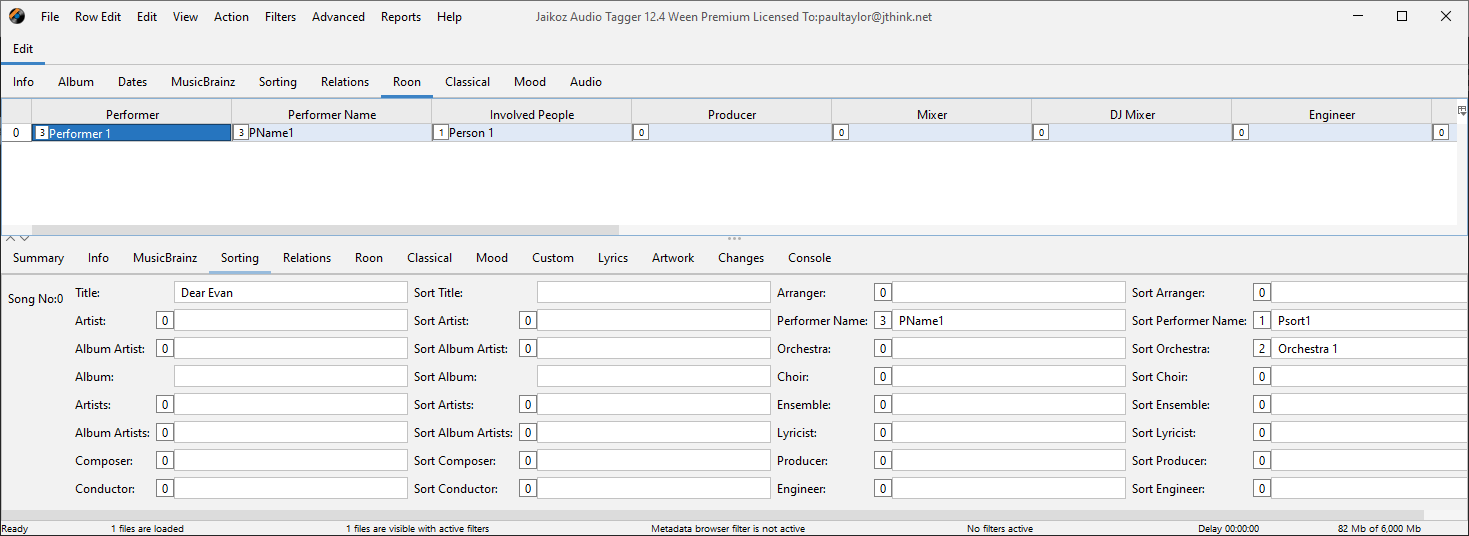
Task: Click into the Title field containing Dear Evan
Action: tap(290, 293)
